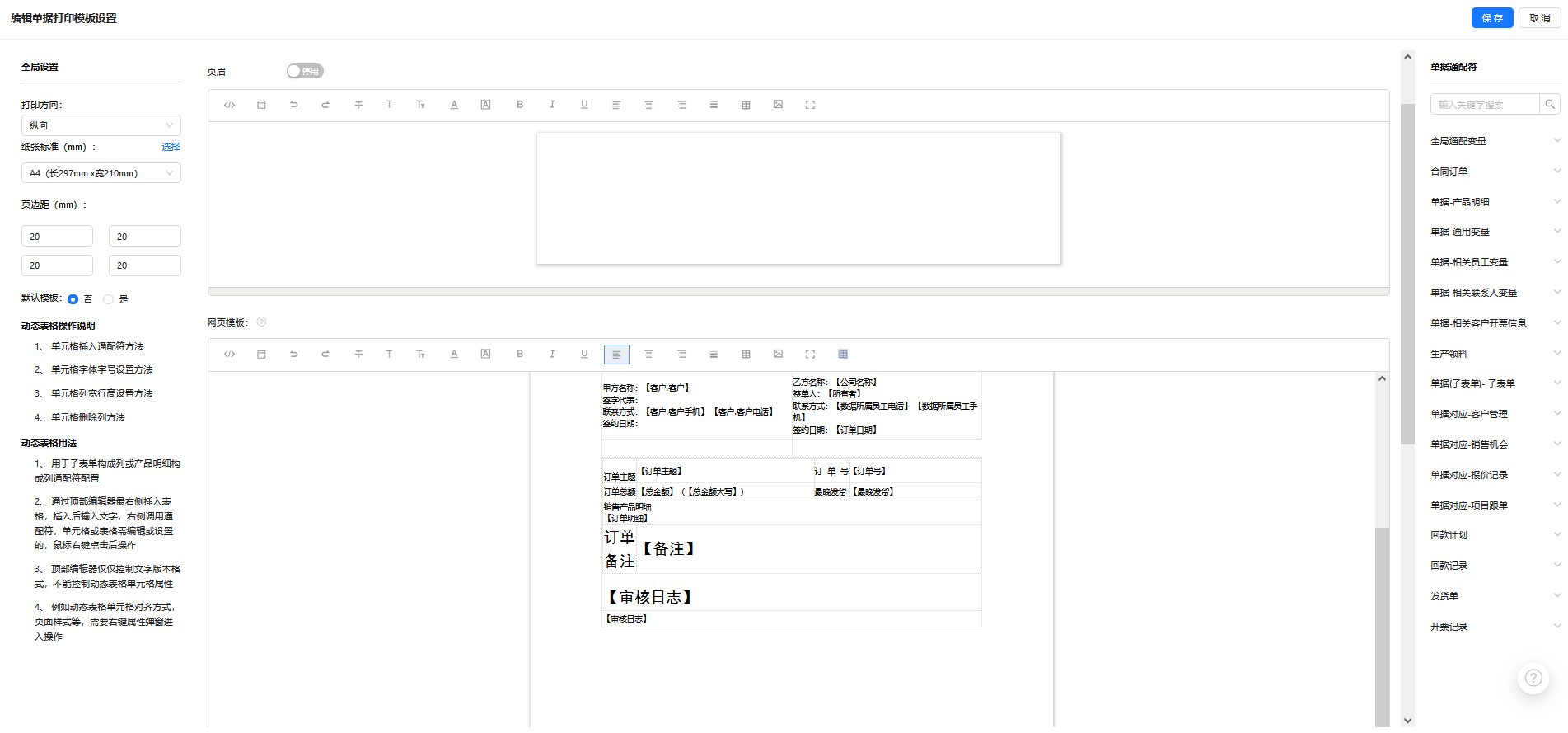The width and height of the screenshot is (1568, 733).
Task: Click source code icon in 页眉 toolbar
Action: tap(229, 105)
